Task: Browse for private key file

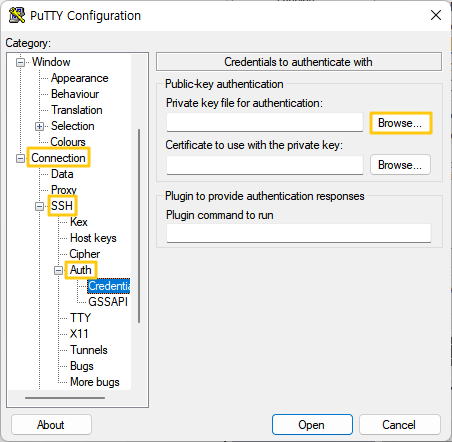Action: (x=400, y=123)
